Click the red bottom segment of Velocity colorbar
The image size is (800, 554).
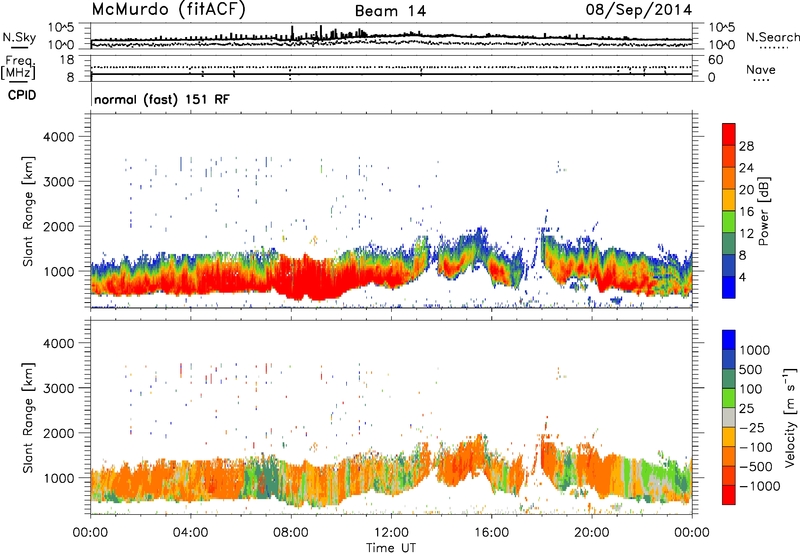(x=729, y=495)
